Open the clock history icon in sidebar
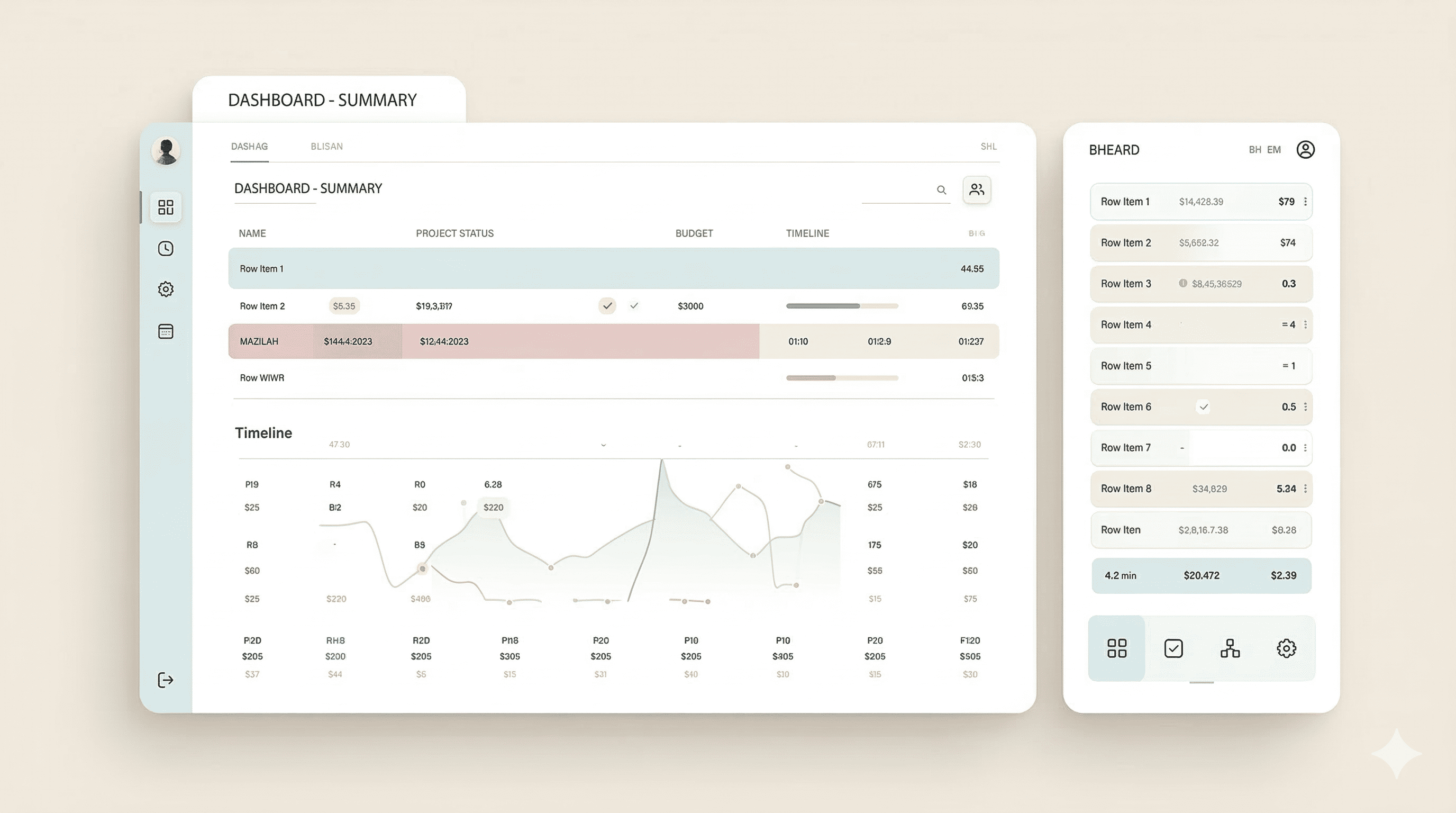 tap(166, 249)
